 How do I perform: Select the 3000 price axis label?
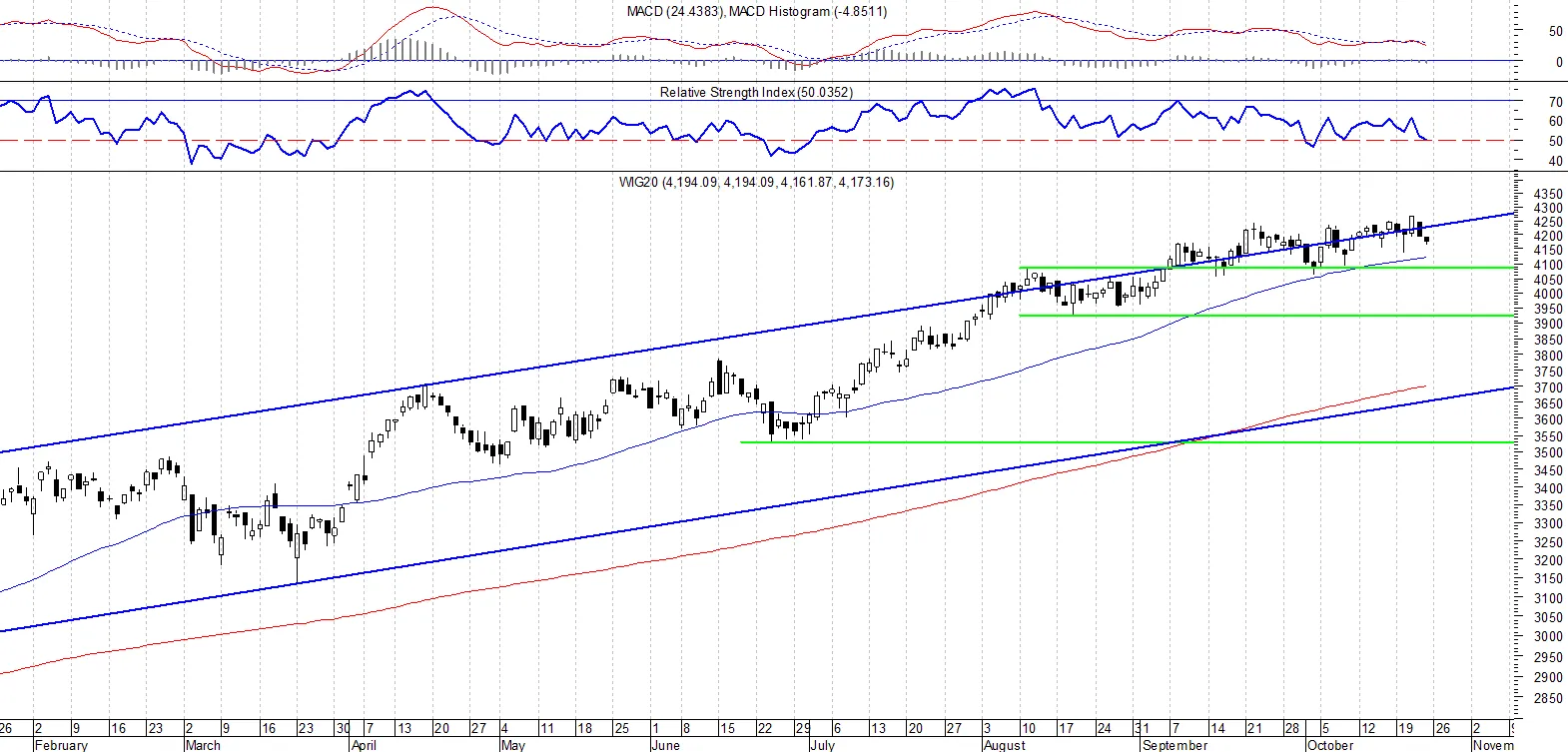click(1548, 636)
